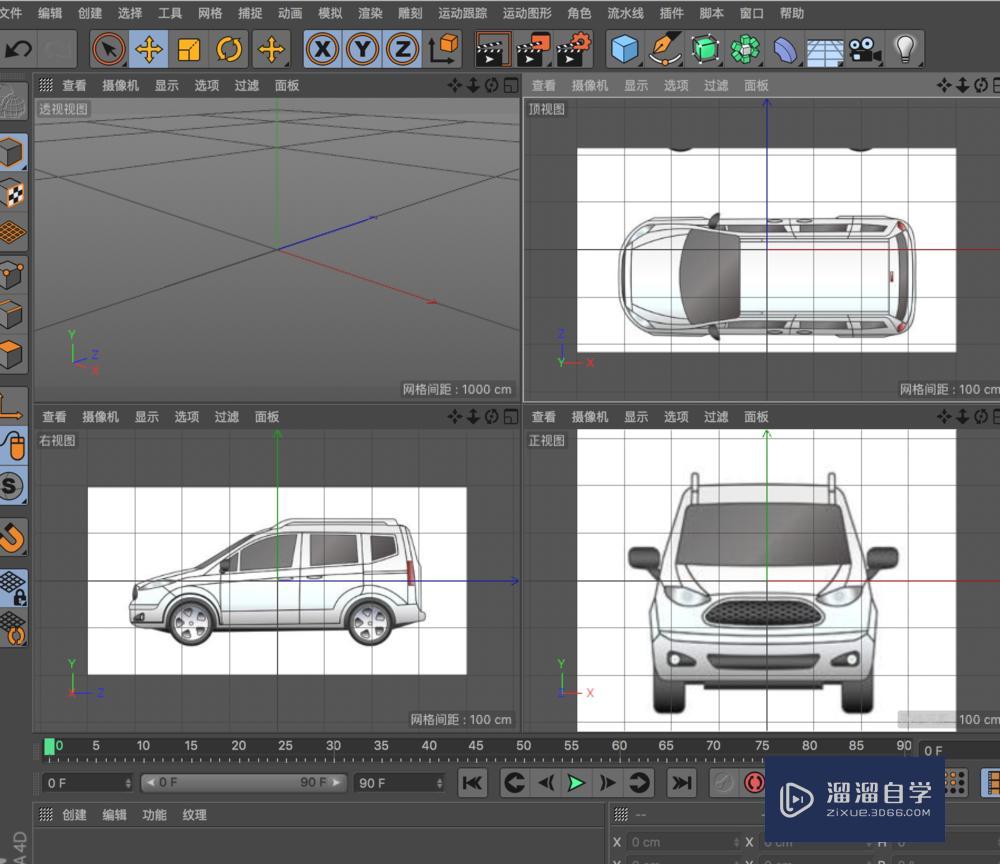
Task: Open the Subdivision Surface generator icon
Action: point(705,49)
